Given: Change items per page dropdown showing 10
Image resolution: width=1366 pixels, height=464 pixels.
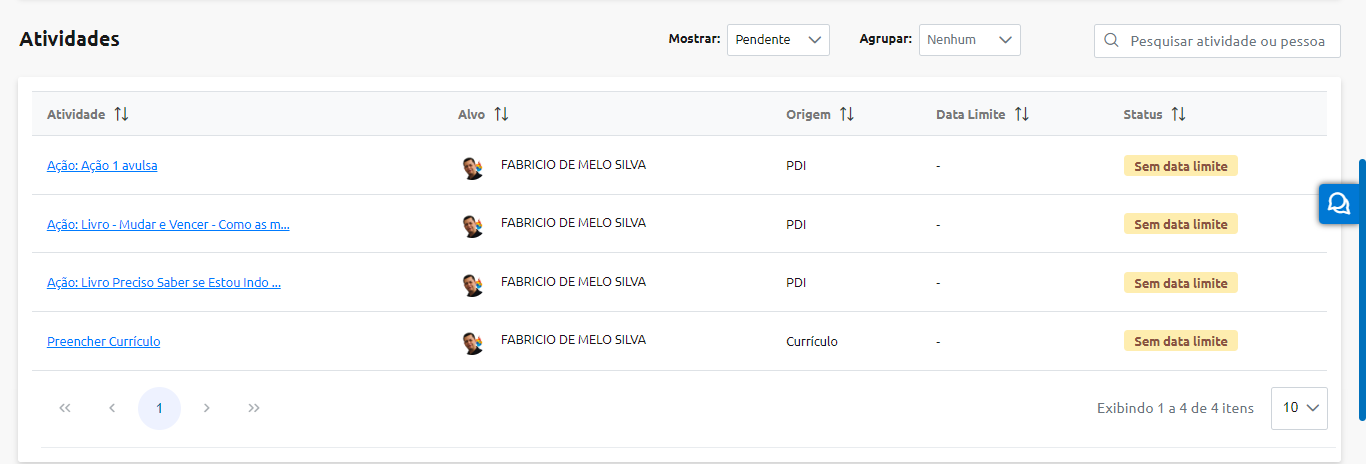Looking at the screenshot, I should point(1299,408).
